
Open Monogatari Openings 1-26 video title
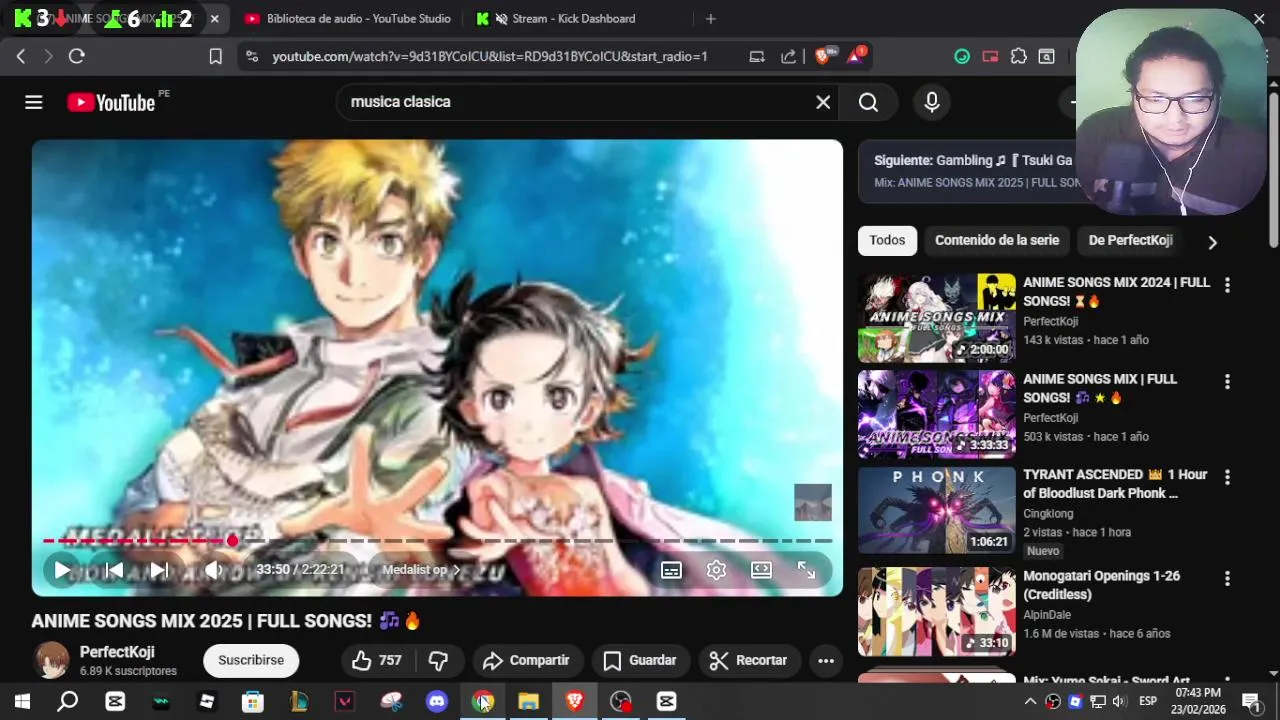point(1101,585)
